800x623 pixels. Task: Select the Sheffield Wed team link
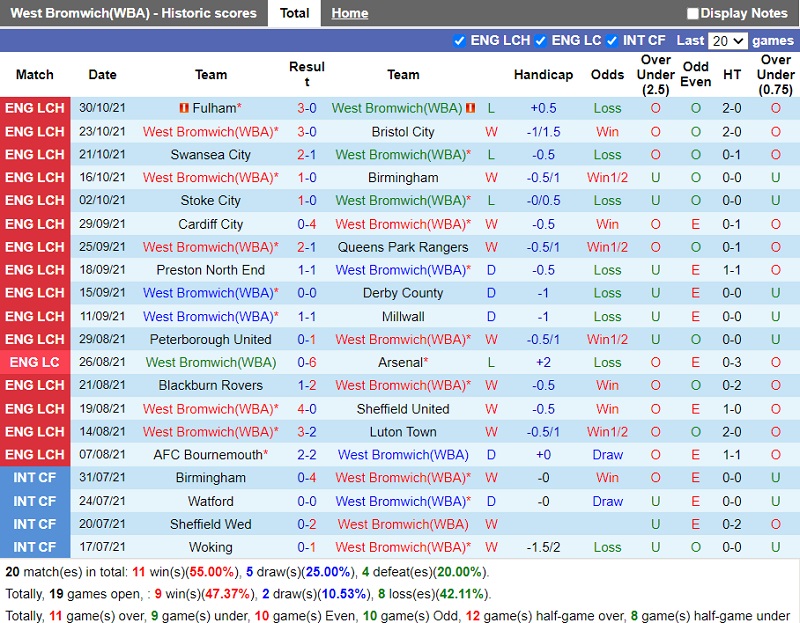[211, 524]
